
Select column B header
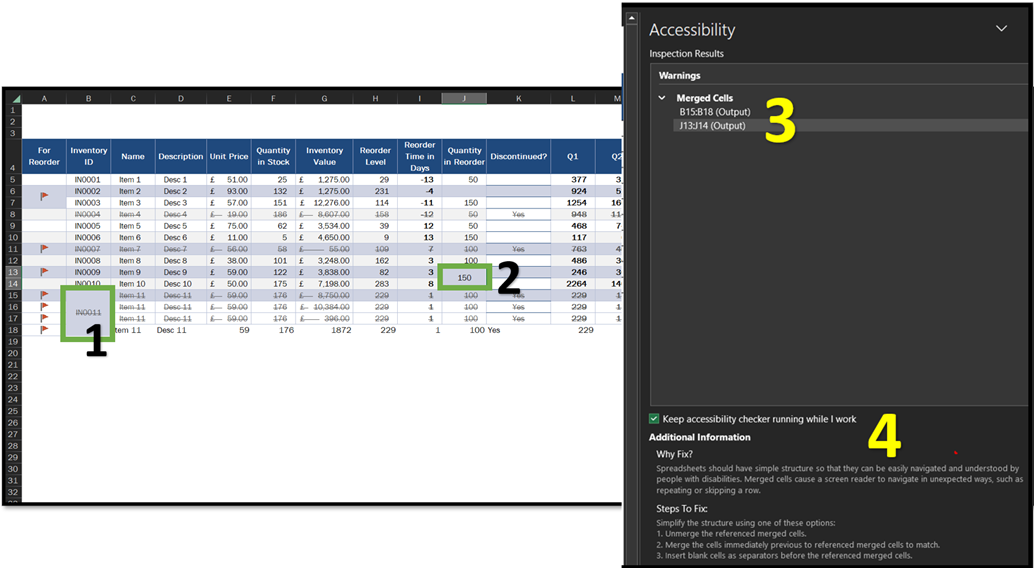[88, 99]
